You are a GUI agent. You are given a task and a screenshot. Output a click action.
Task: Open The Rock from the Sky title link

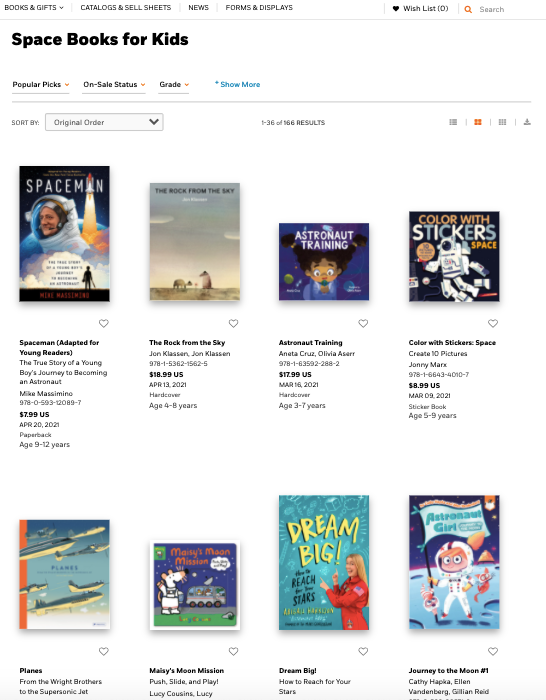point(187,342)
